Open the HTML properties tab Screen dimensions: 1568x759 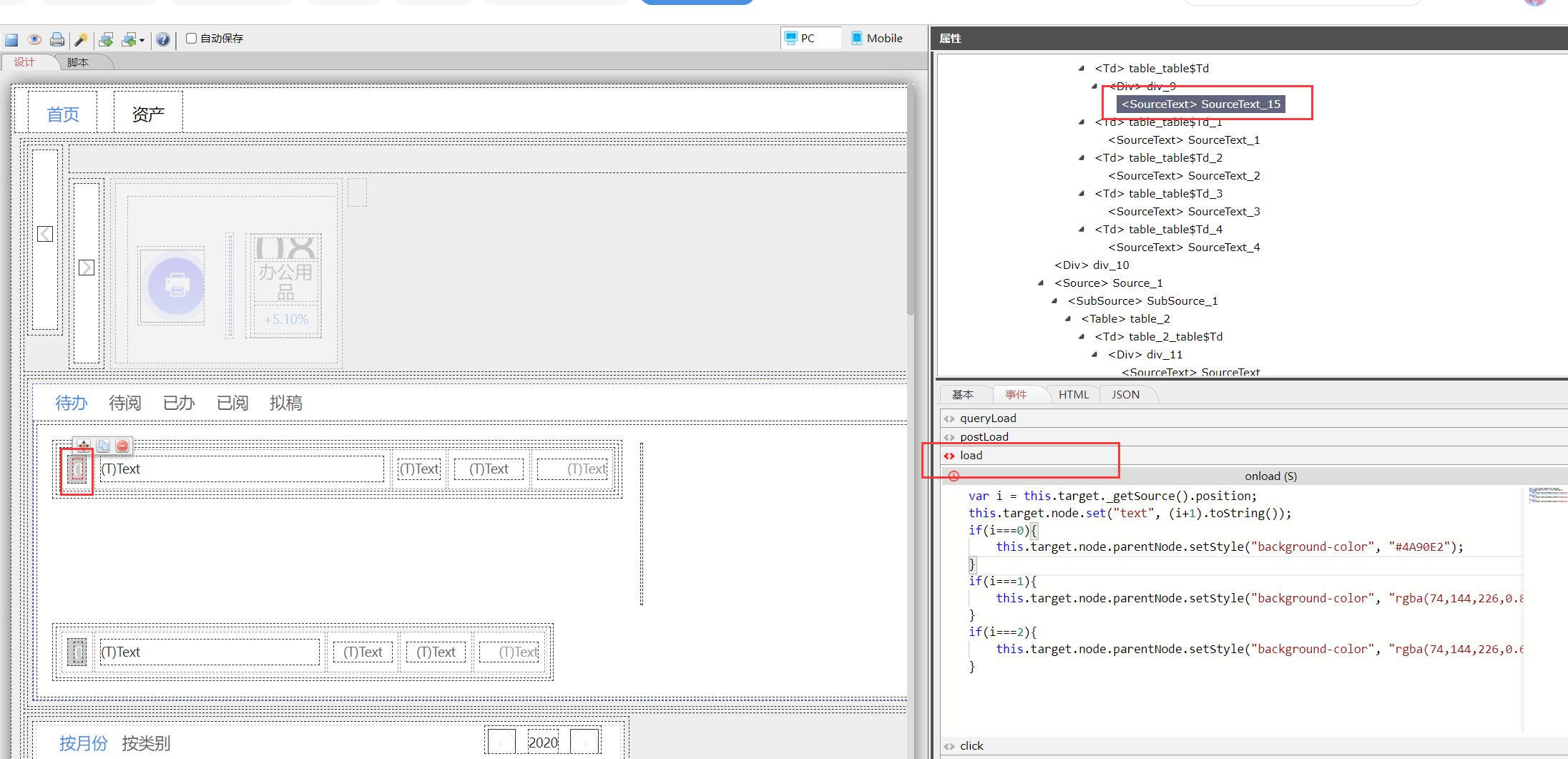click(1073, 394)
